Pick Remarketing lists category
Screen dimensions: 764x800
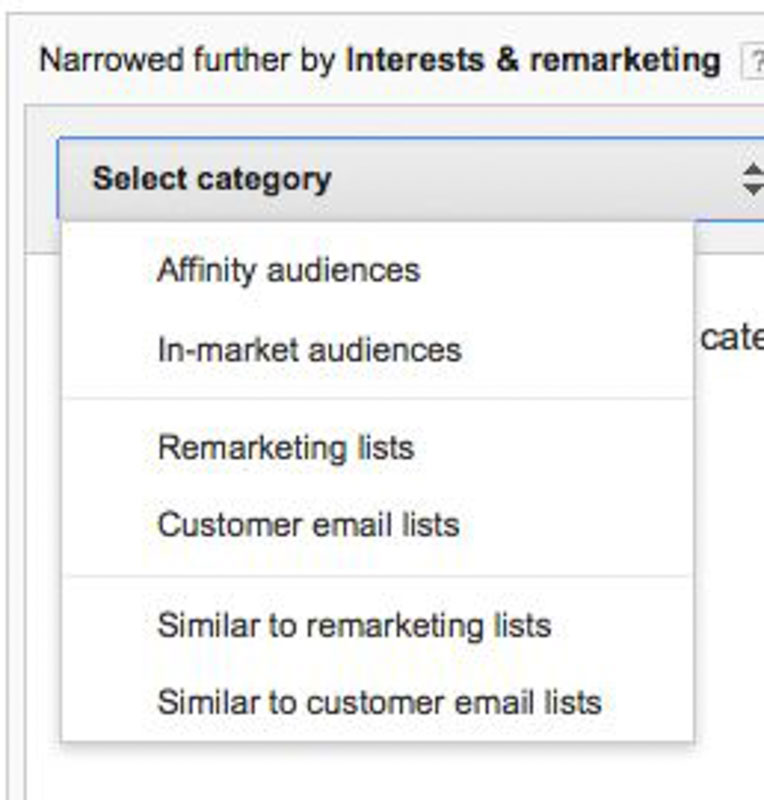point(285,447)
